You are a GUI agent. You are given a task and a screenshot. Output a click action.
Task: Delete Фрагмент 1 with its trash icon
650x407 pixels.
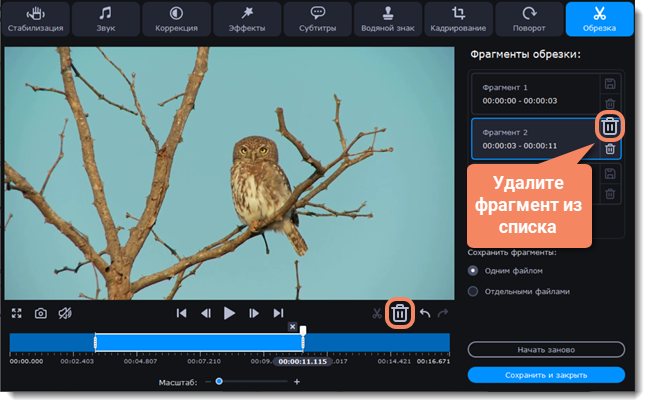coord(609,102)
